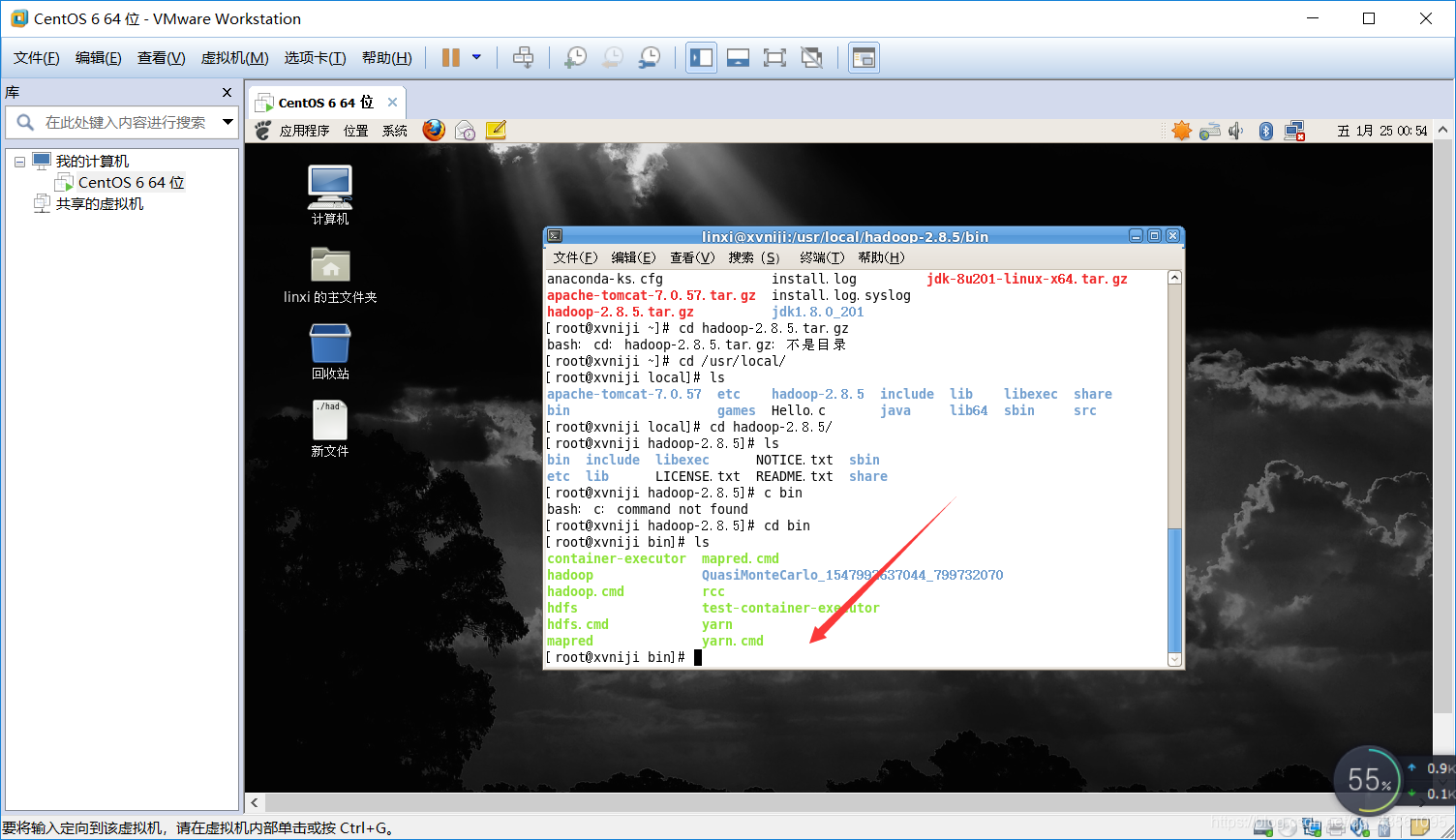Open VMware 查看(V) menu
This screenshot has width=1456, height=840.
(x=161, y=58)
